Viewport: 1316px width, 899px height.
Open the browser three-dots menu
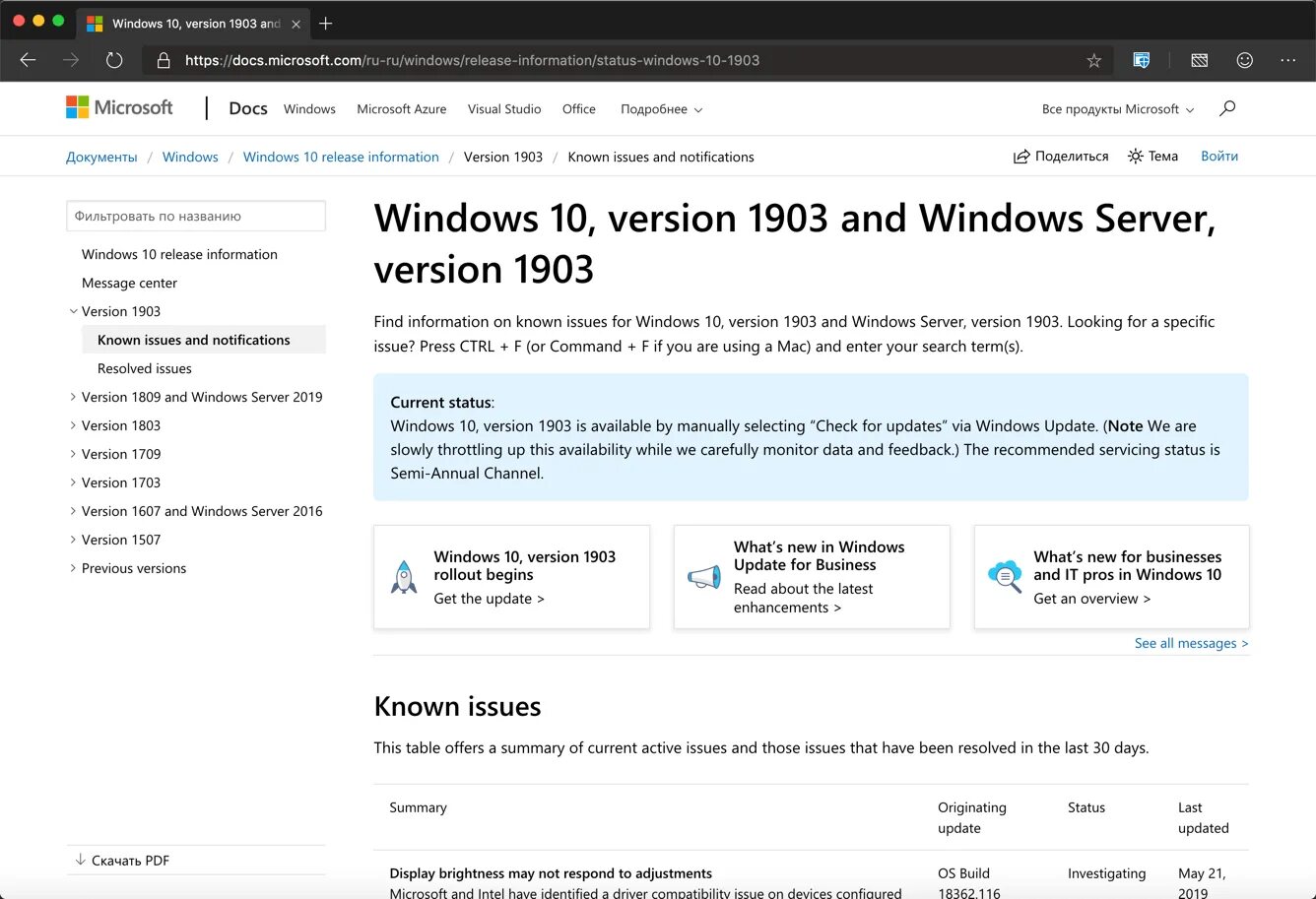tap(1288, 60)
